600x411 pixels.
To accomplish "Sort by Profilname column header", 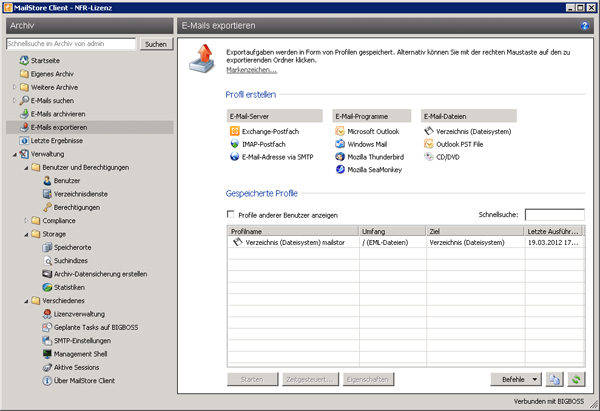I will pos(293,231).
